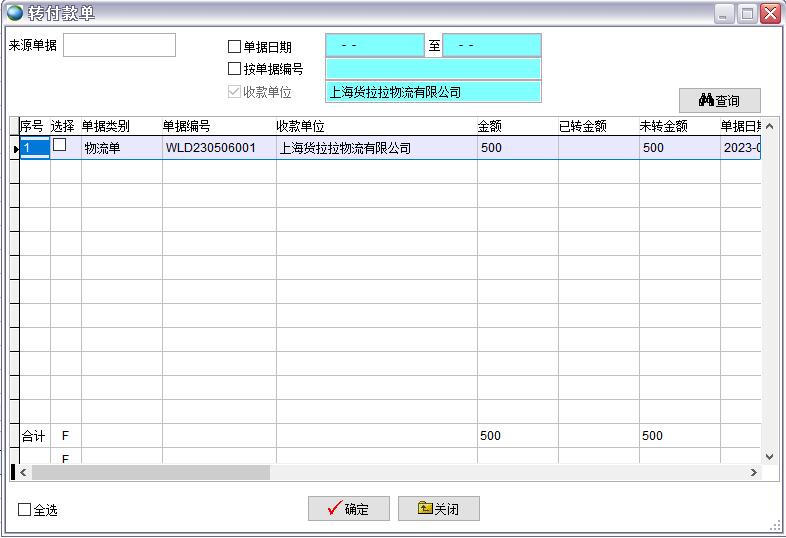This screenshot has width=786, height=538.
Task: Check the 全选 select-all checkbox
Action: pyautogui.click(x=25, y=510)
